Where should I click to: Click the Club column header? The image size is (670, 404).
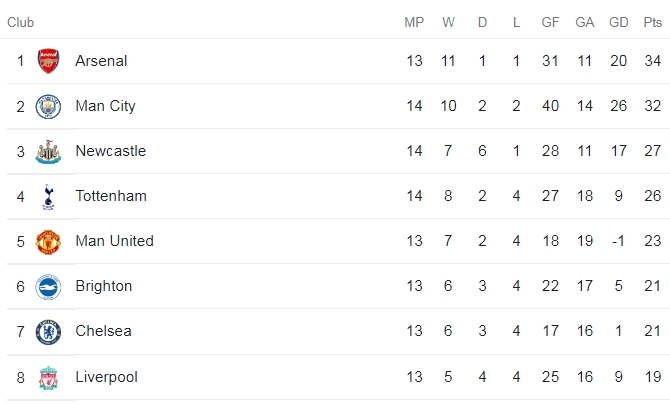point(21,22)
